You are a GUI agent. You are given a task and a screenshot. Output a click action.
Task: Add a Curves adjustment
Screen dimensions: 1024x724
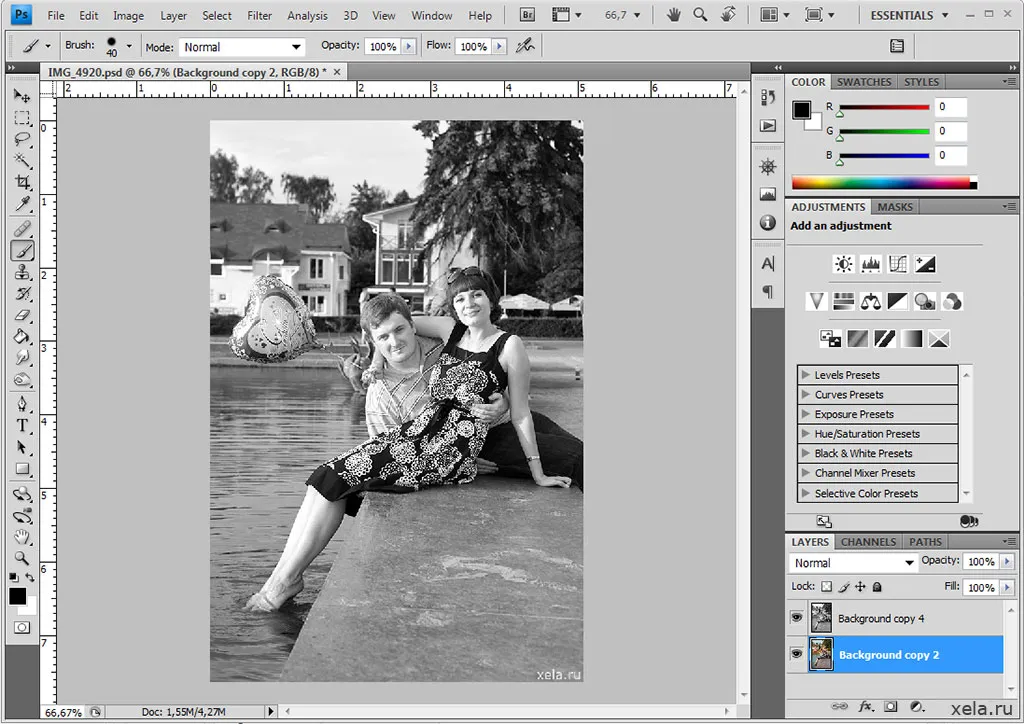tap(898, 264)
